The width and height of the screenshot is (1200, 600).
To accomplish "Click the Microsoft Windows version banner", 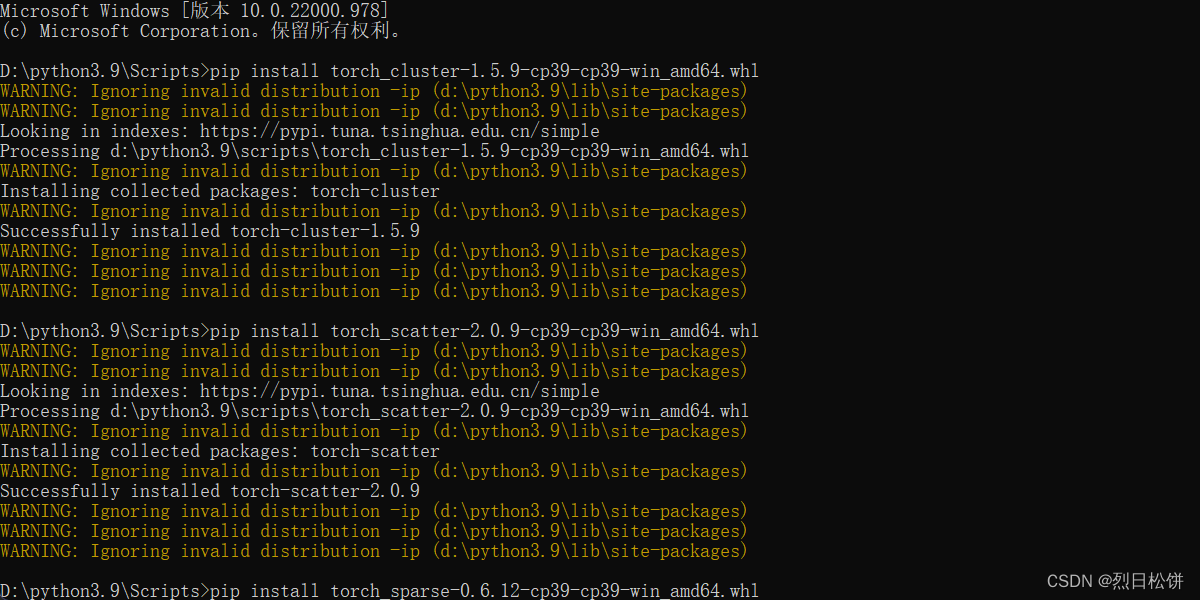I will pos(195,11).
